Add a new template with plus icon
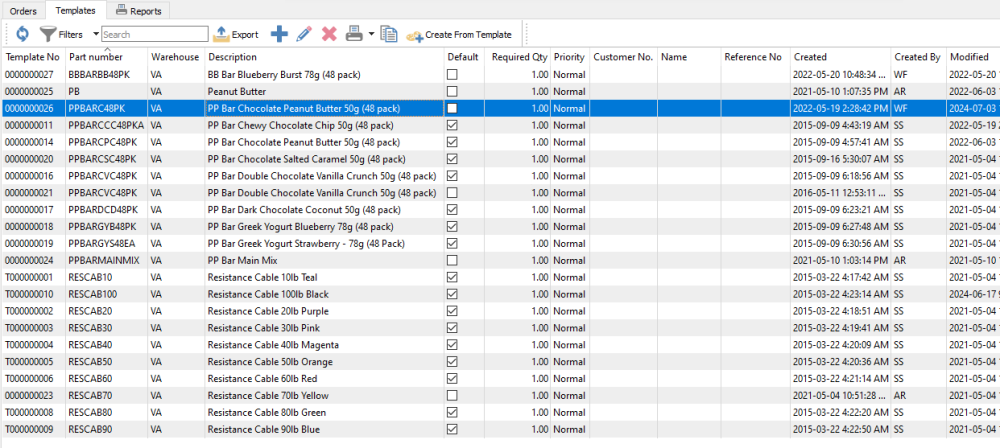 (x=279, y=34)
